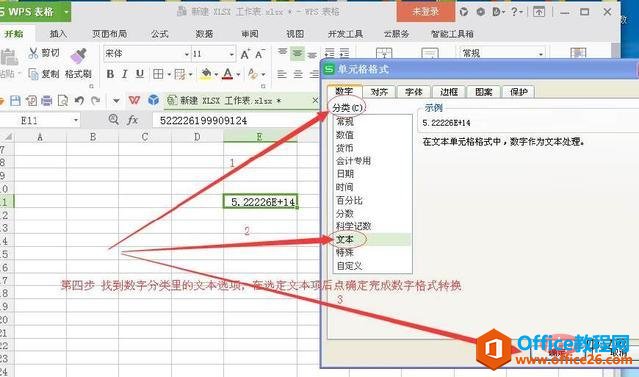Open the number format dropdown (常规) in ribbon
Image resolution: width=639 pixels, height=377 pixels.
coord(541,54)
